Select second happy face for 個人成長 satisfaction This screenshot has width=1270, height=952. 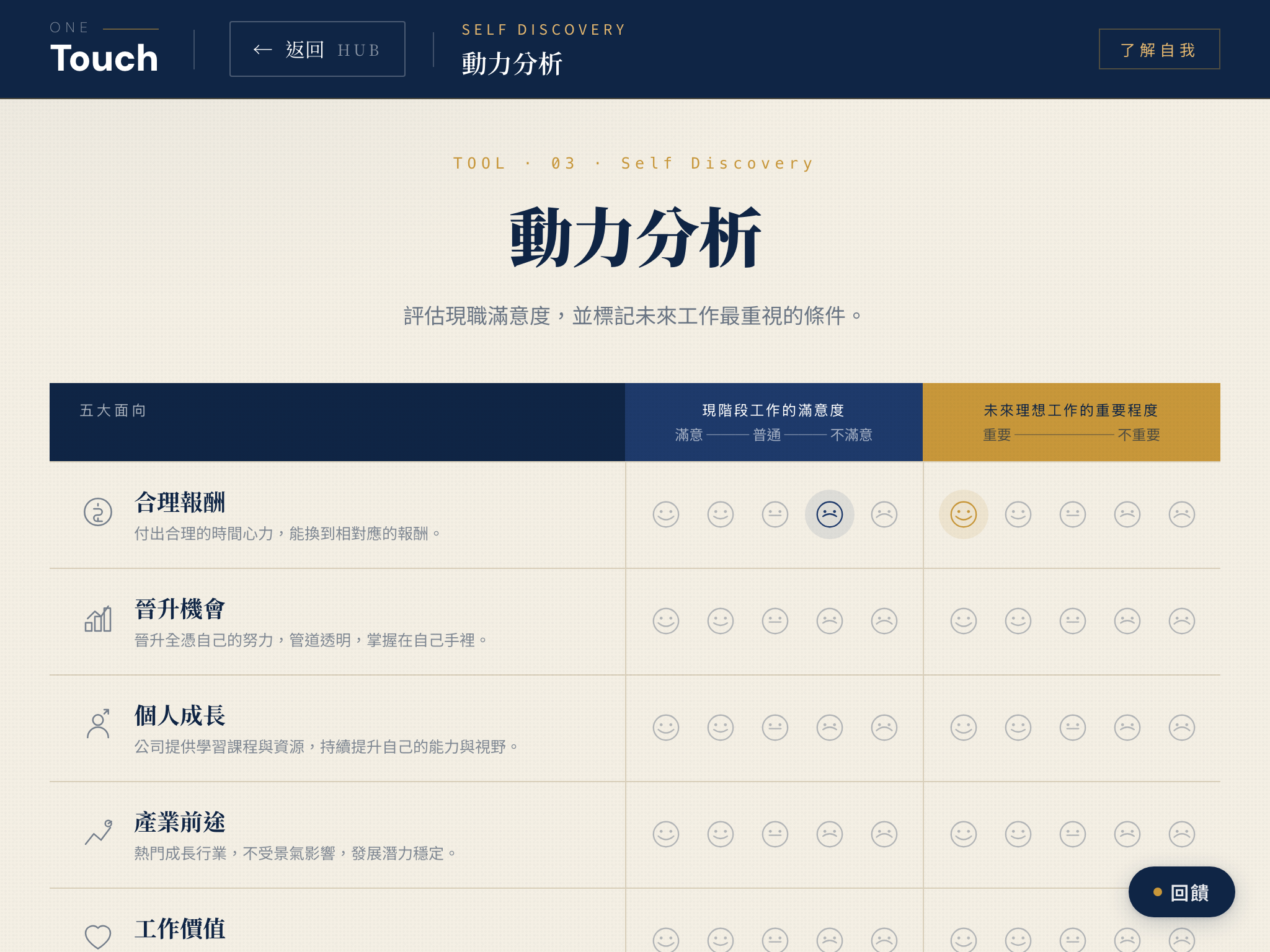coord(721,728)
